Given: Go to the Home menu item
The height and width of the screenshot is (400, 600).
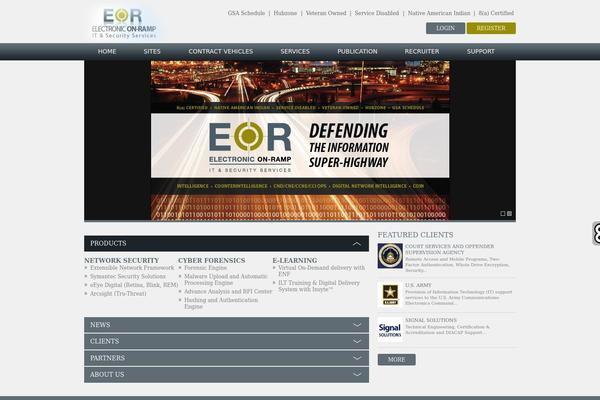Looking at the screenshot, I should [107, 51].
